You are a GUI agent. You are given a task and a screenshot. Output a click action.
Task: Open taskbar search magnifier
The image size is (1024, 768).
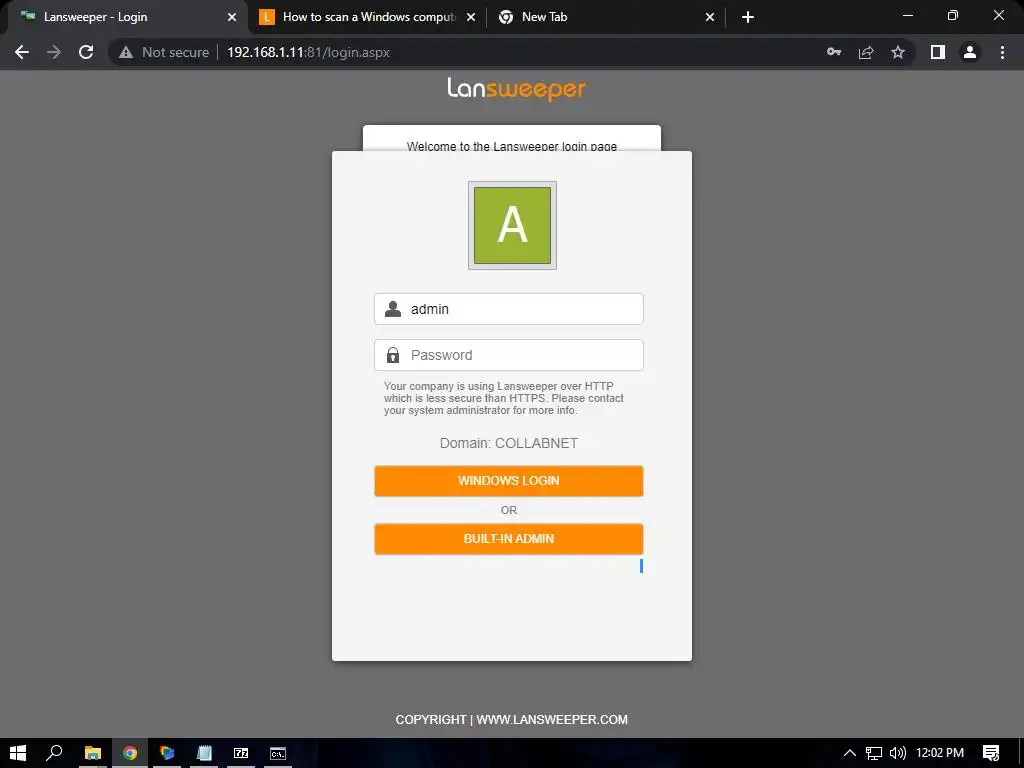(54, 753)
